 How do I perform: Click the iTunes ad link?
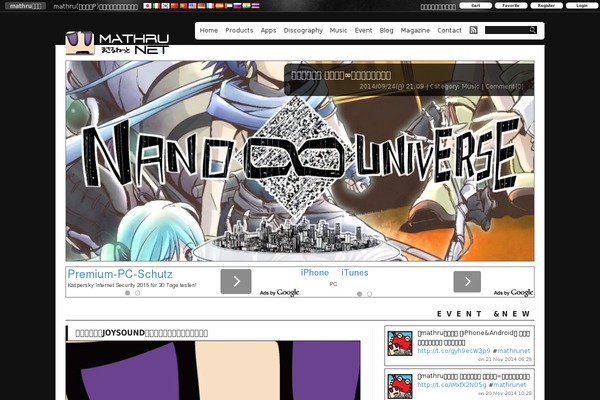(x=355, y=273)
